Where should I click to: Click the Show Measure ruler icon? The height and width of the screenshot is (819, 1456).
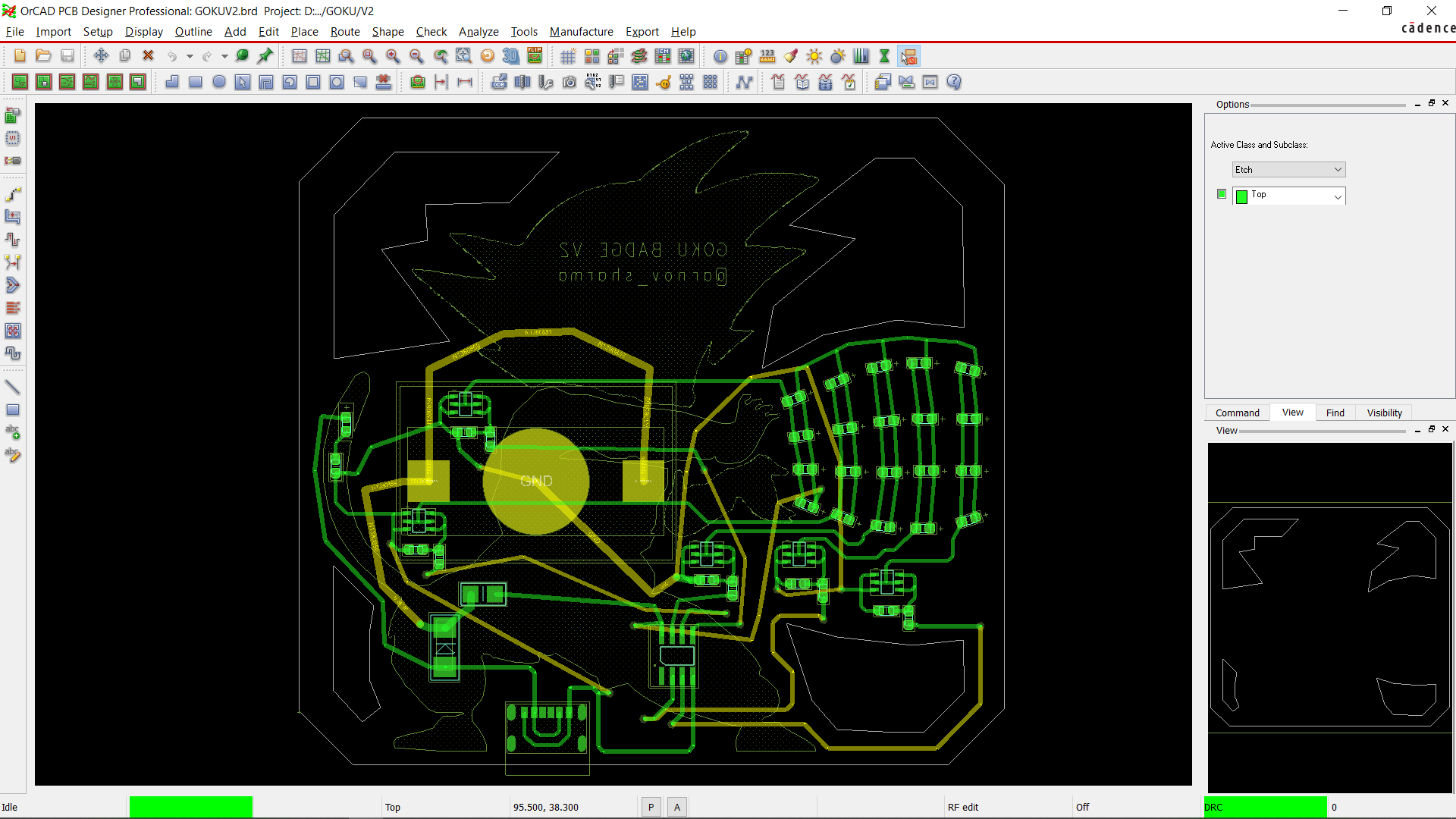click(x=767, y=56)
